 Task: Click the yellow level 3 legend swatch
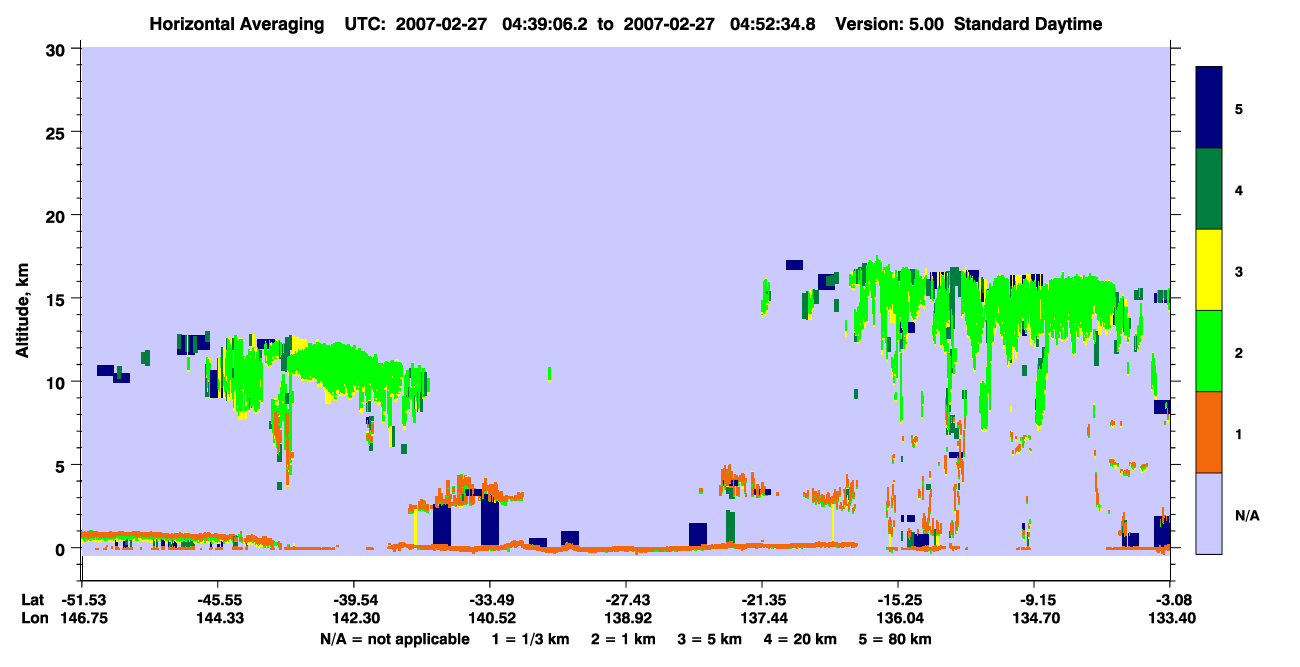click(x=1209, y=270)
